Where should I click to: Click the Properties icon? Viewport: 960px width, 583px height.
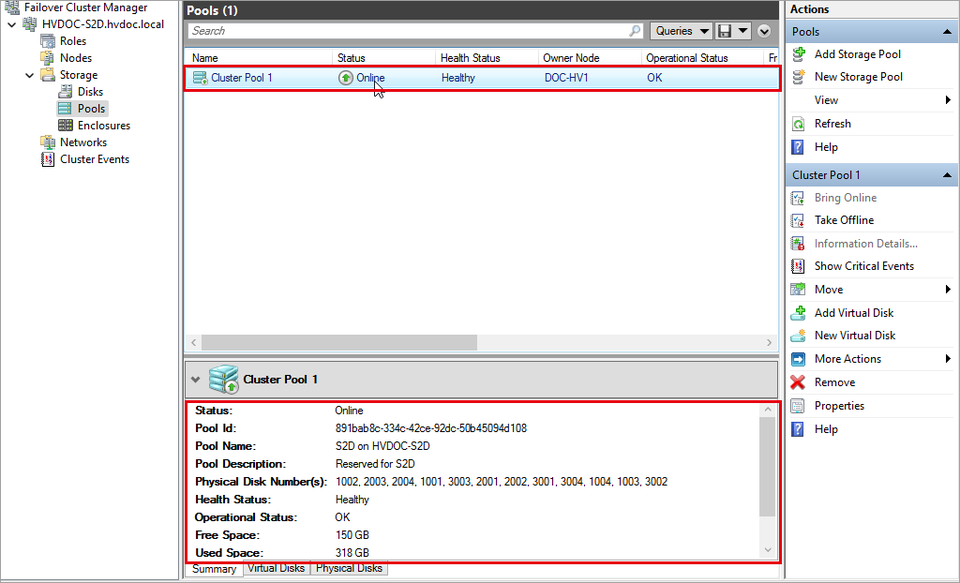(x=798, y=405)
